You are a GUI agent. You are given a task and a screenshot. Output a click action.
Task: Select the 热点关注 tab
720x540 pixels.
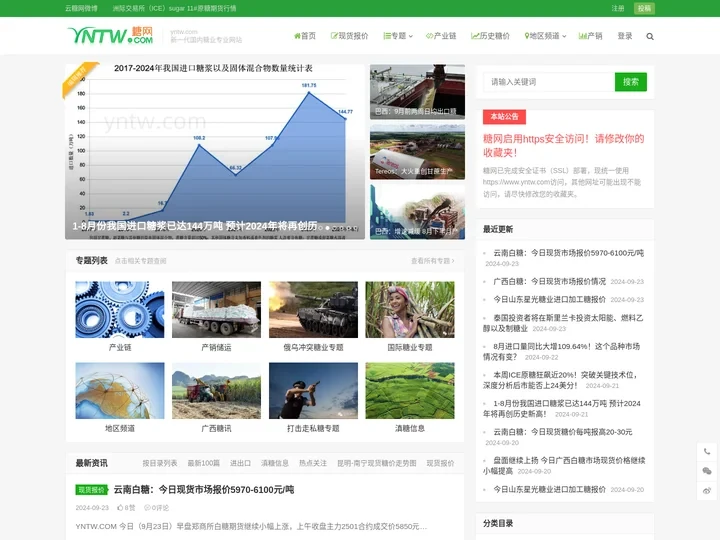coord(313,463)
